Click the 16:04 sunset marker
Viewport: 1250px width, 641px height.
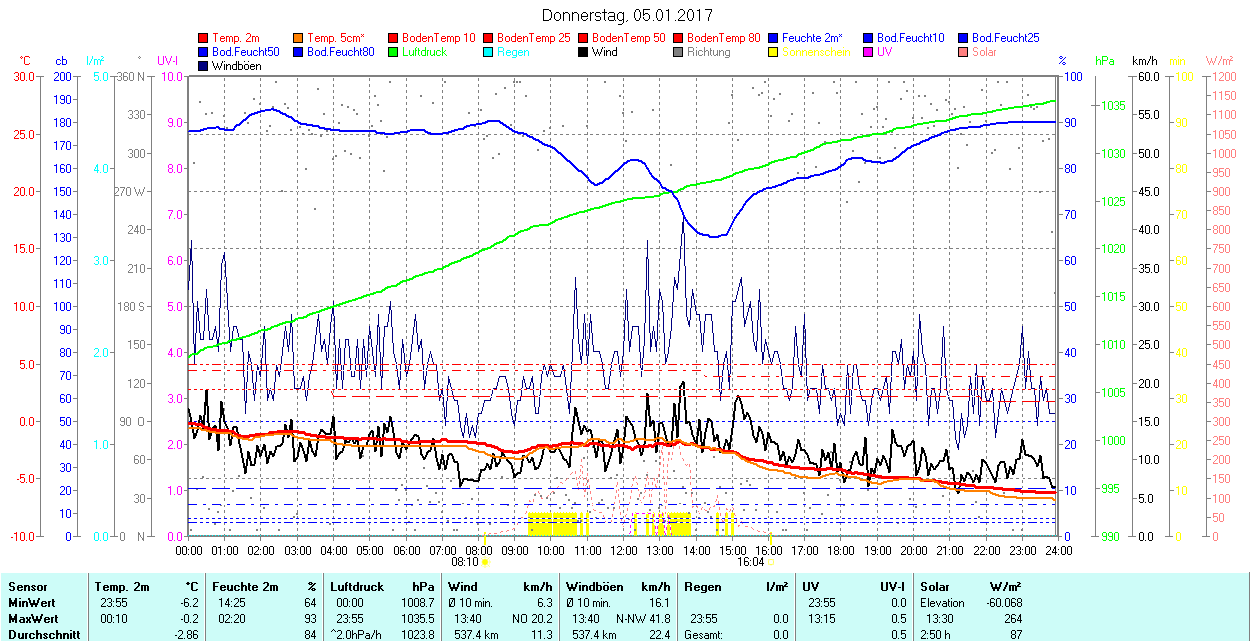pos(752,561)
